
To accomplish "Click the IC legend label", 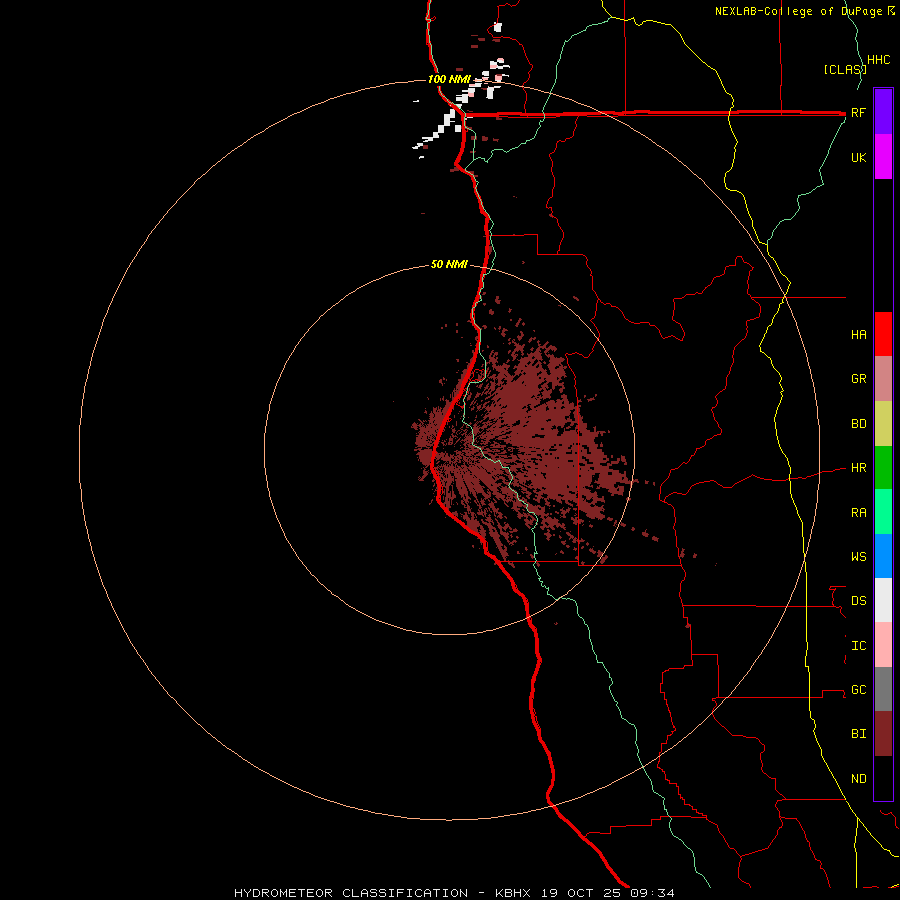I will 858,645.
